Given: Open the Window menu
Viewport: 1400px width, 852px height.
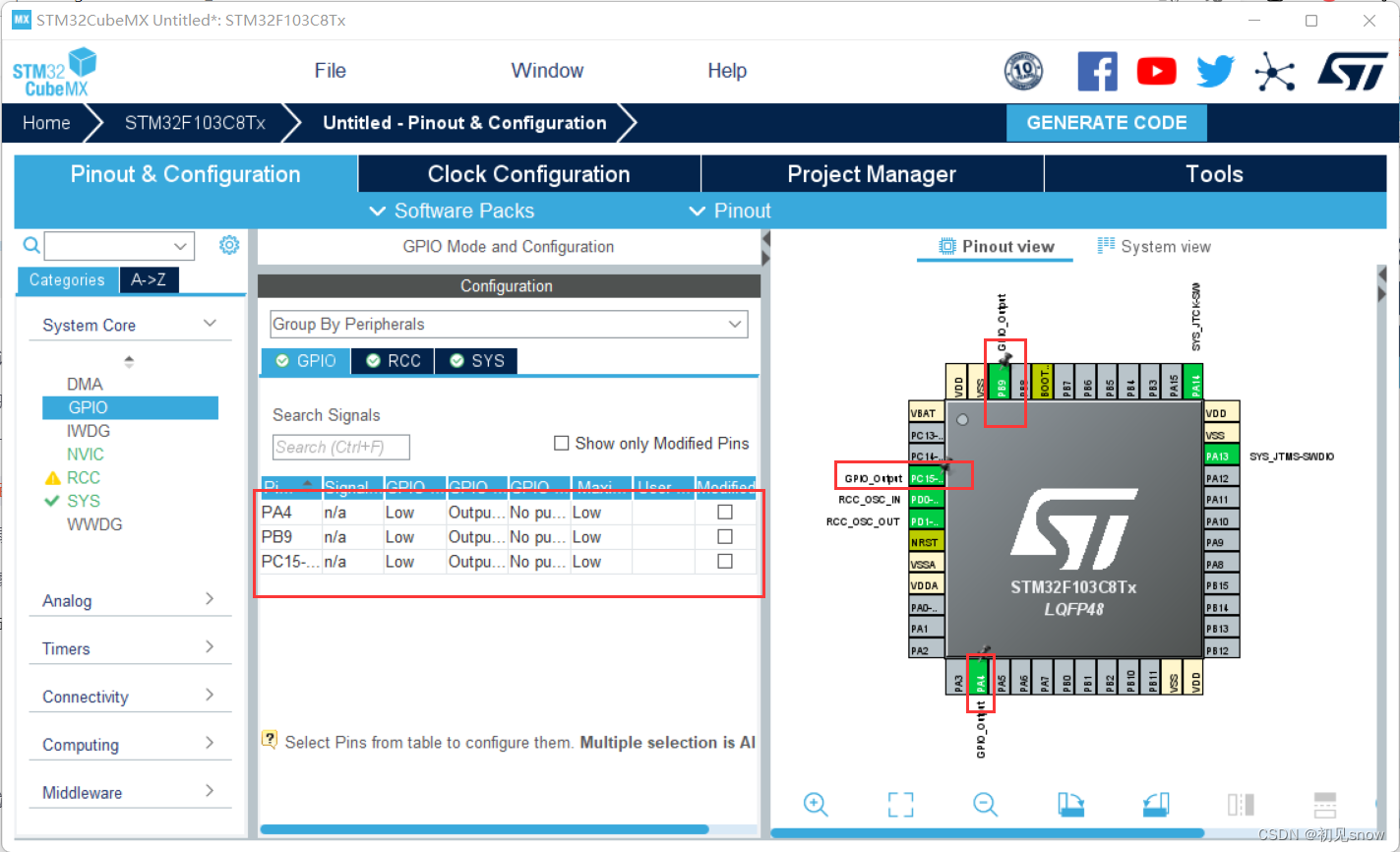Looking at the screenshot, I should tap(547, 71).
